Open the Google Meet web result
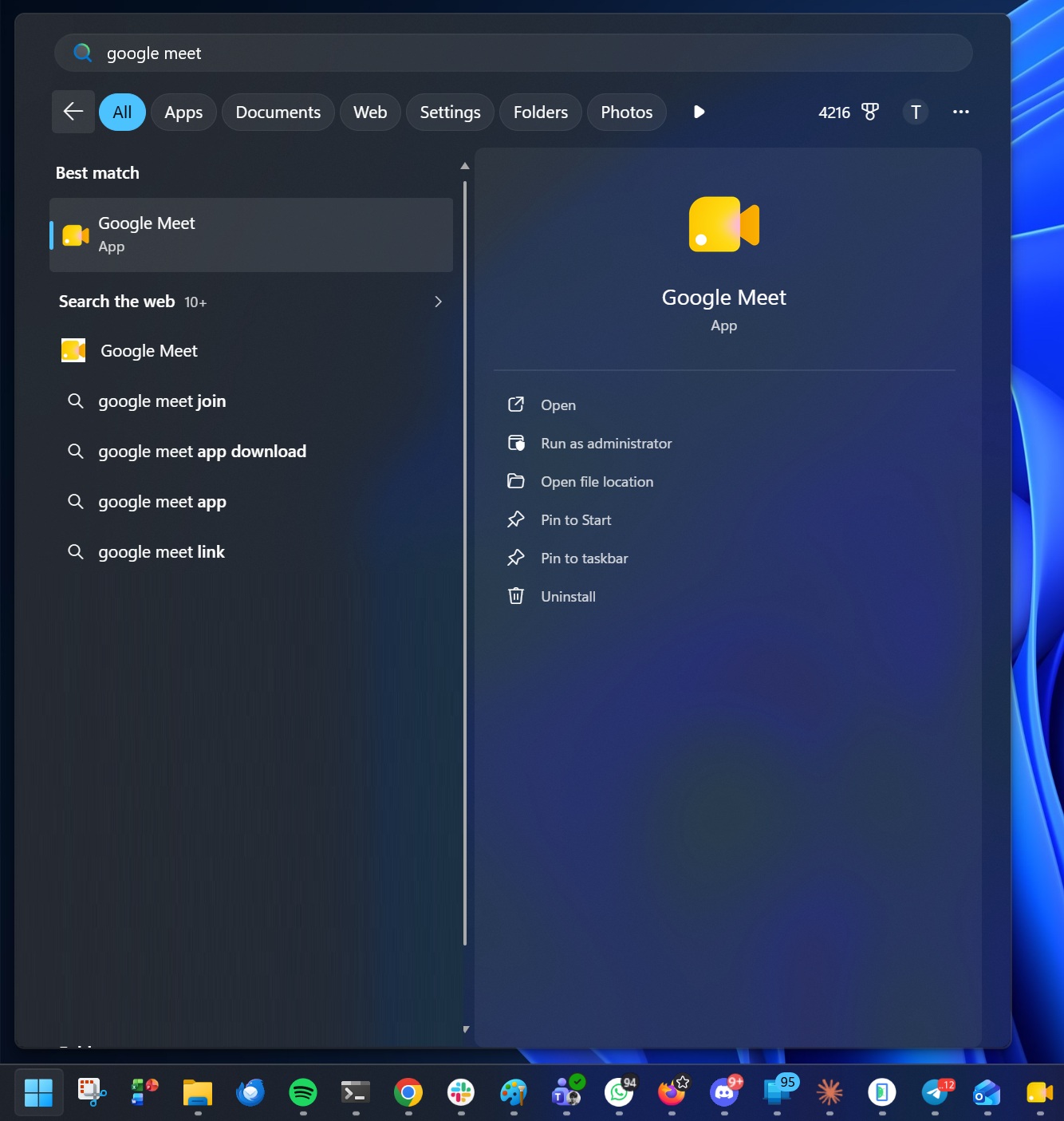 click(x=251, y=350)
